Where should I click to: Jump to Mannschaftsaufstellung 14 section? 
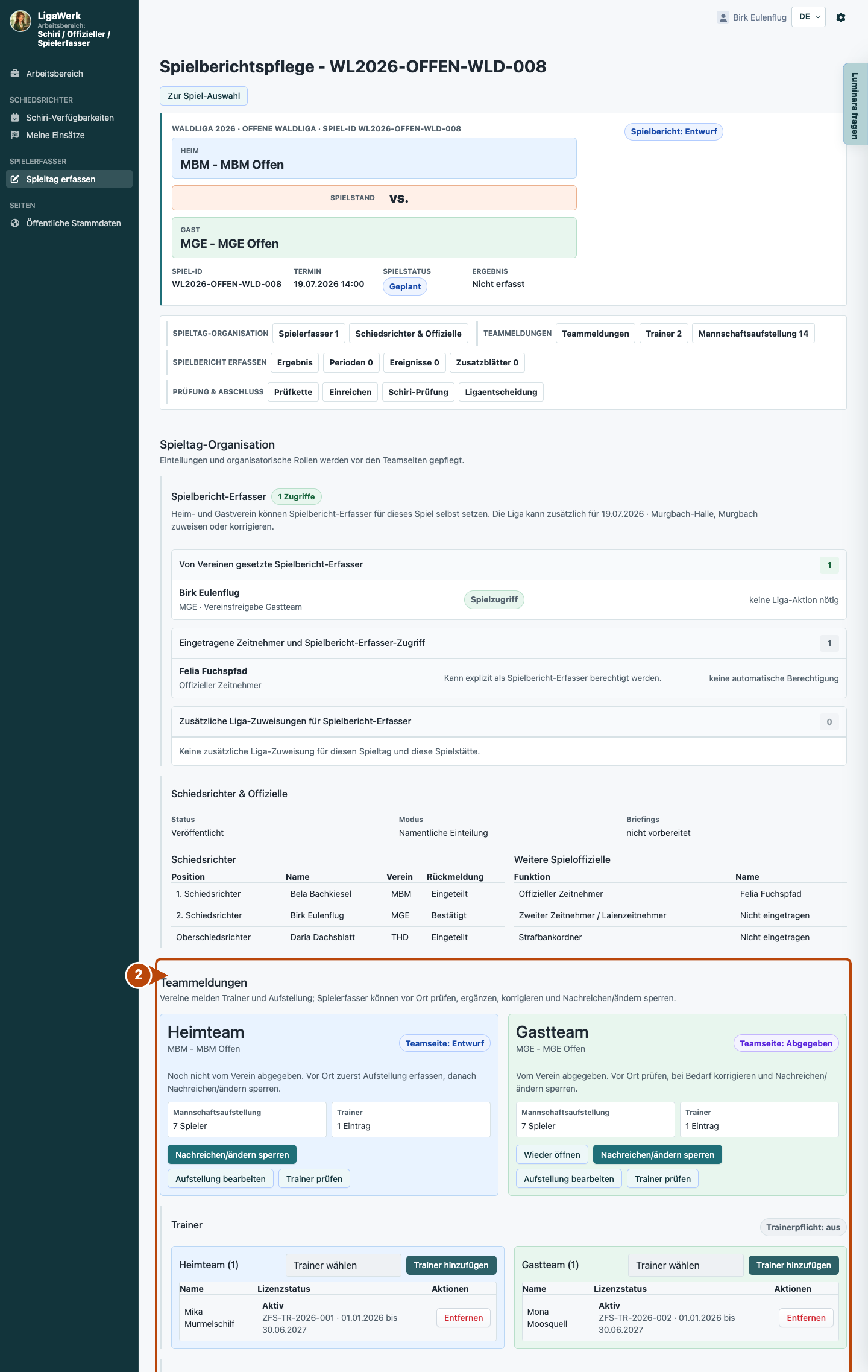pyautogui.click(x=753, y=334)
